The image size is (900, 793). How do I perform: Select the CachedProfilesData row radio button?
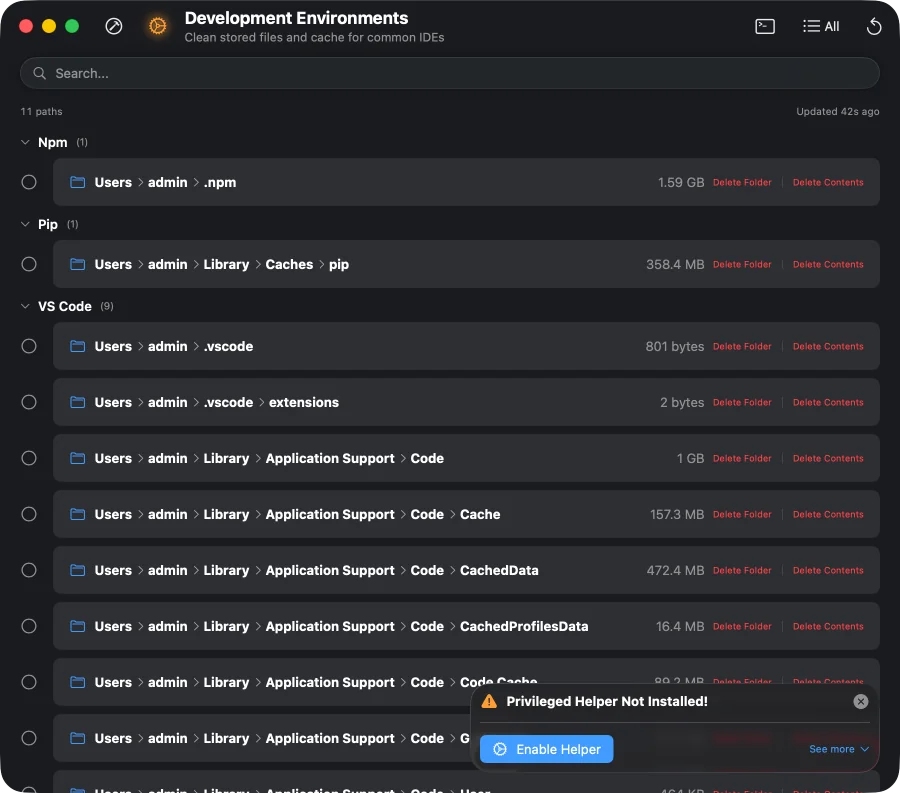[29, 626]
